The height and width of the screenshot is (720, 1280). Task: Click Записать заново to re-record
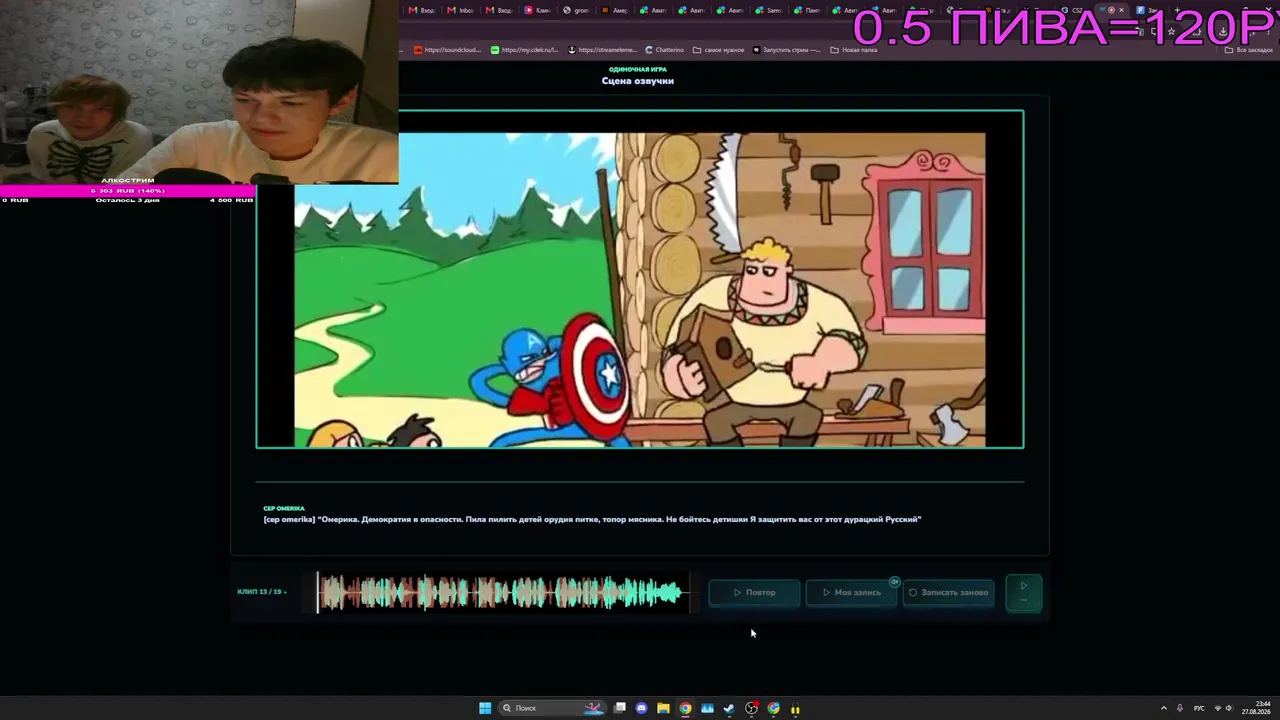pyautogui.click(x=948, y=592)
